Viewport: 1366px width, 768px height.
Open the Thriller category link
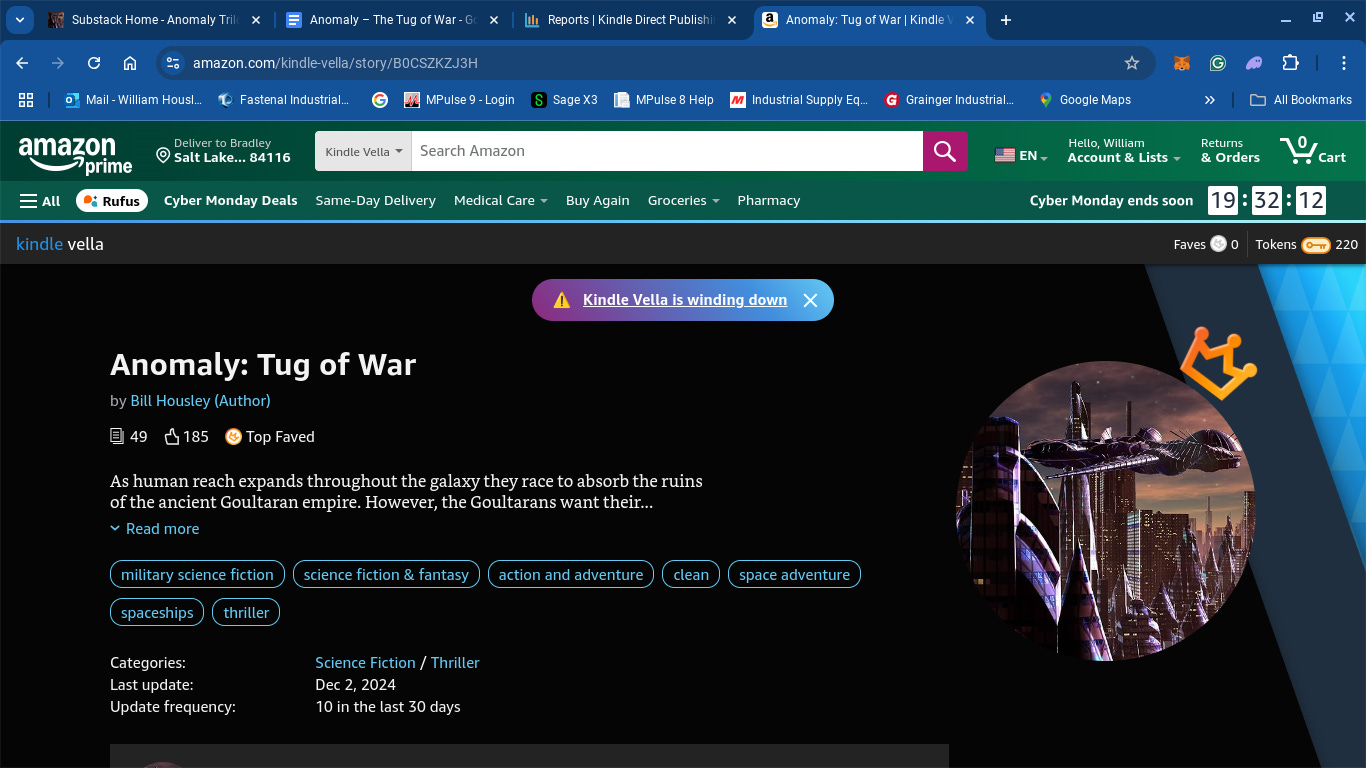pyautogui.click(x=455, y=663)
